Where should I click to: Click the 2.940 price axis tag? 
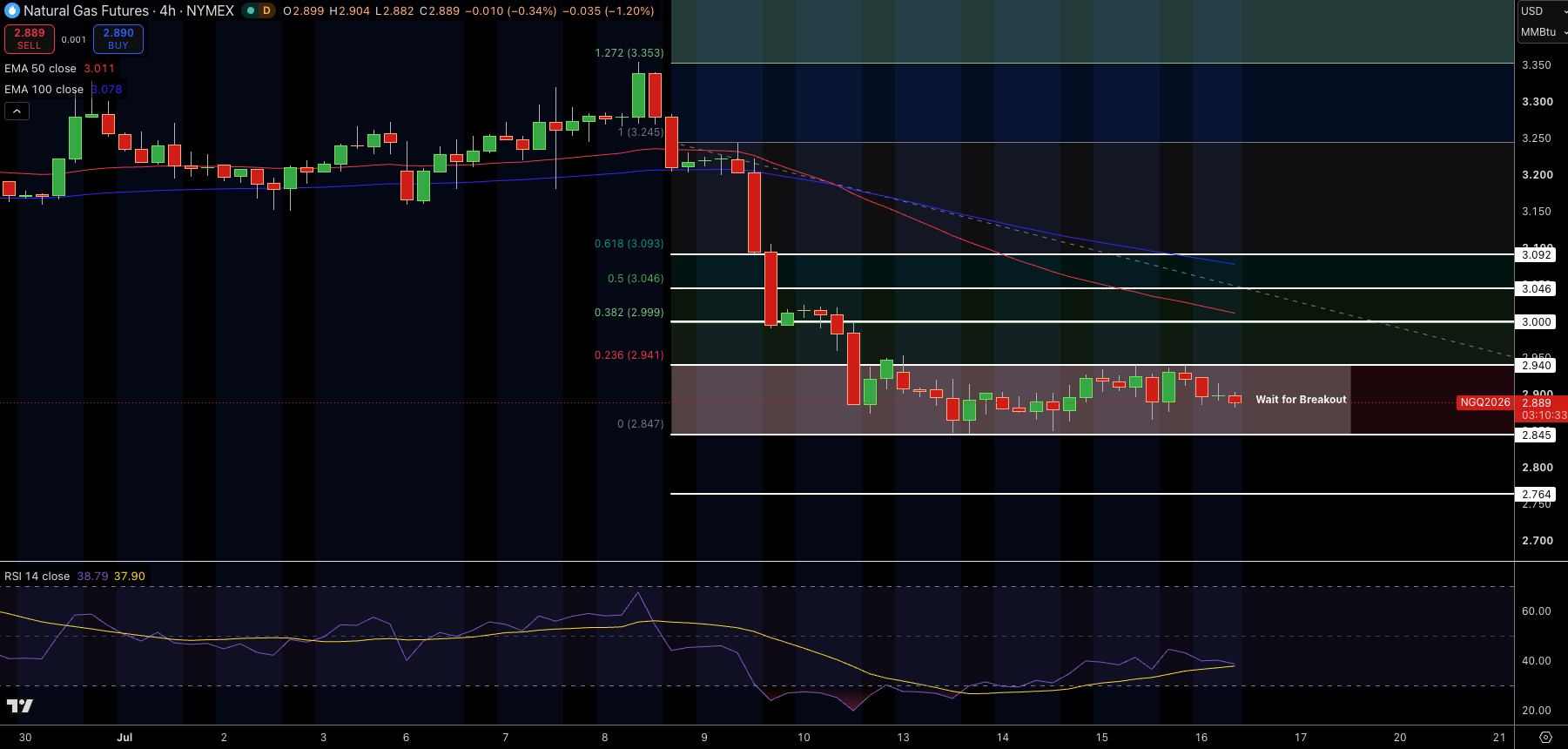pyautogui.click(x=1537, y=366)
